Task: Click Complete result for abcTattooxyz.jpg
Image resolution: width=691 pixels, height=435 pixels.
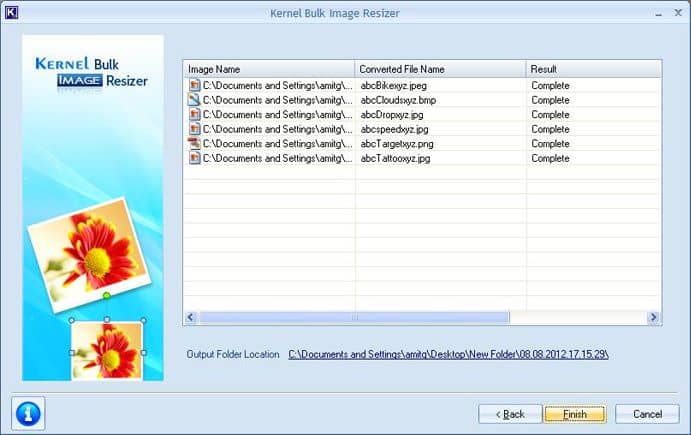Action: point(550,158)
